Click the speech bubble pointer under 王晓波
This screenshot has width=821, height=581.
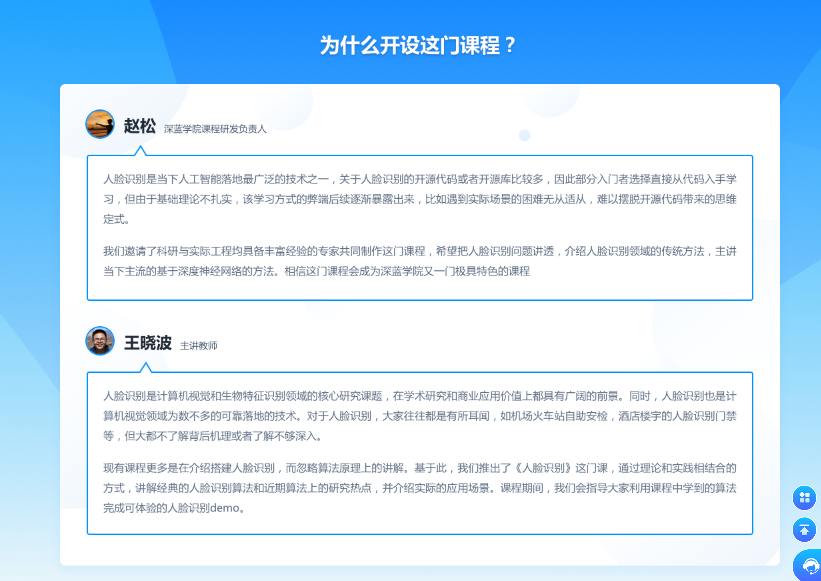141,368
